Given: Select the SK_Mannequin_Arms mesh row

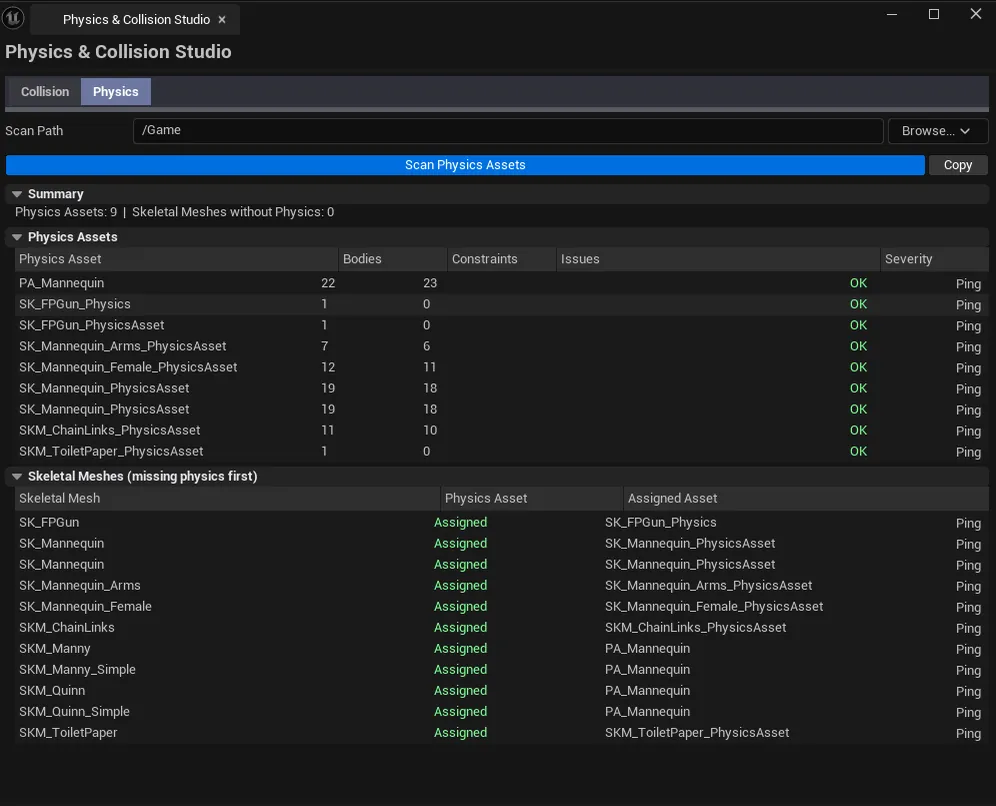Looking at the screenshot, I should [502, 586].
